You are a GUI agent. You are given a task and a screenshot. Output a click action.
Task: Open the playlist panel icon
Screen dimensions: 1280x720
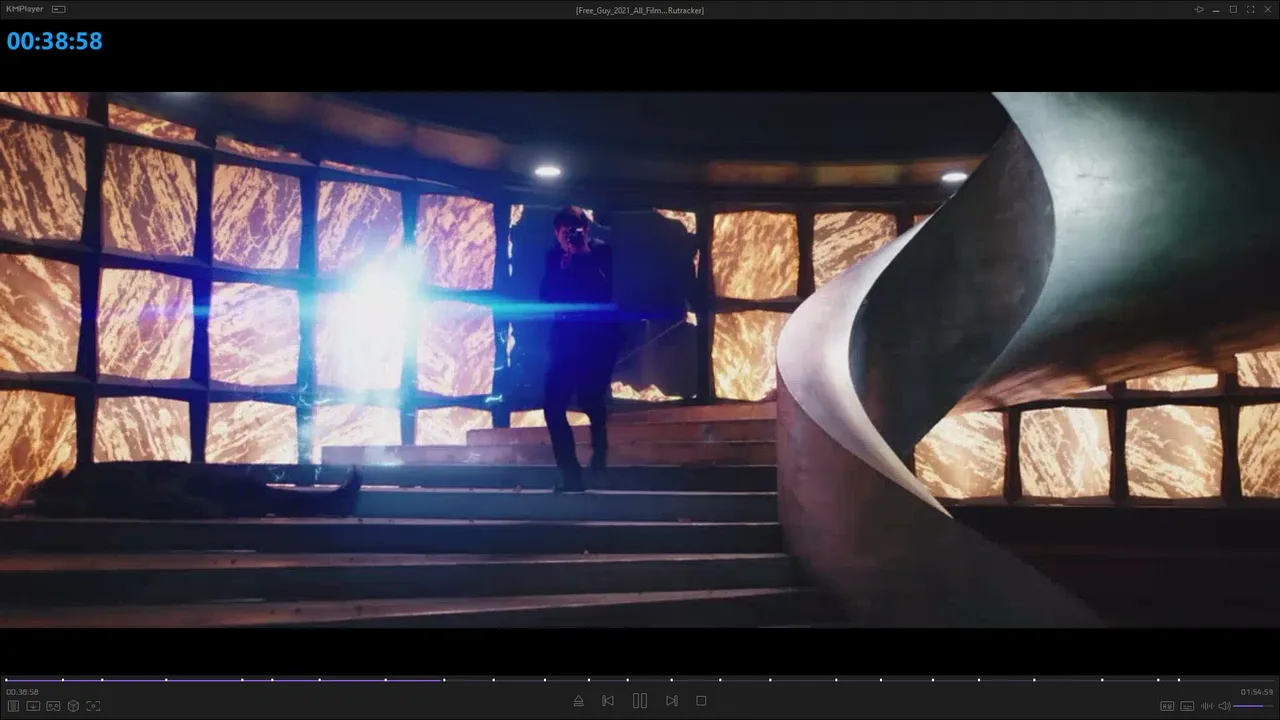point(14,706)
